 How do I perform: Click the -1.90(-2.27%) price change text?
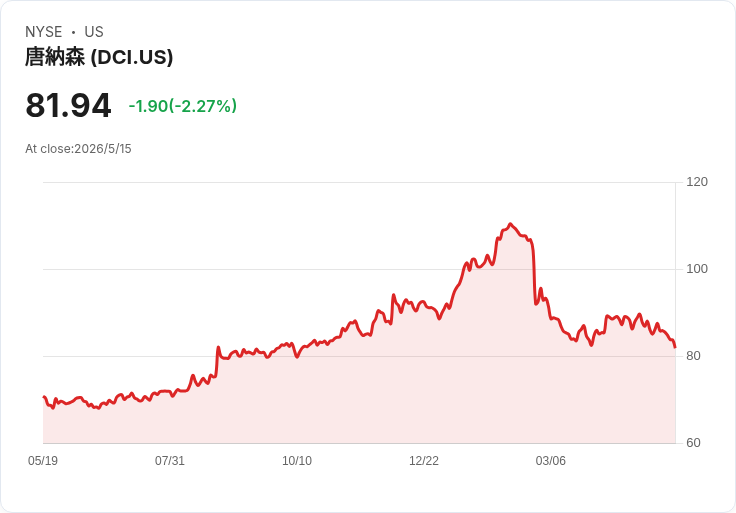pos(183,106)
